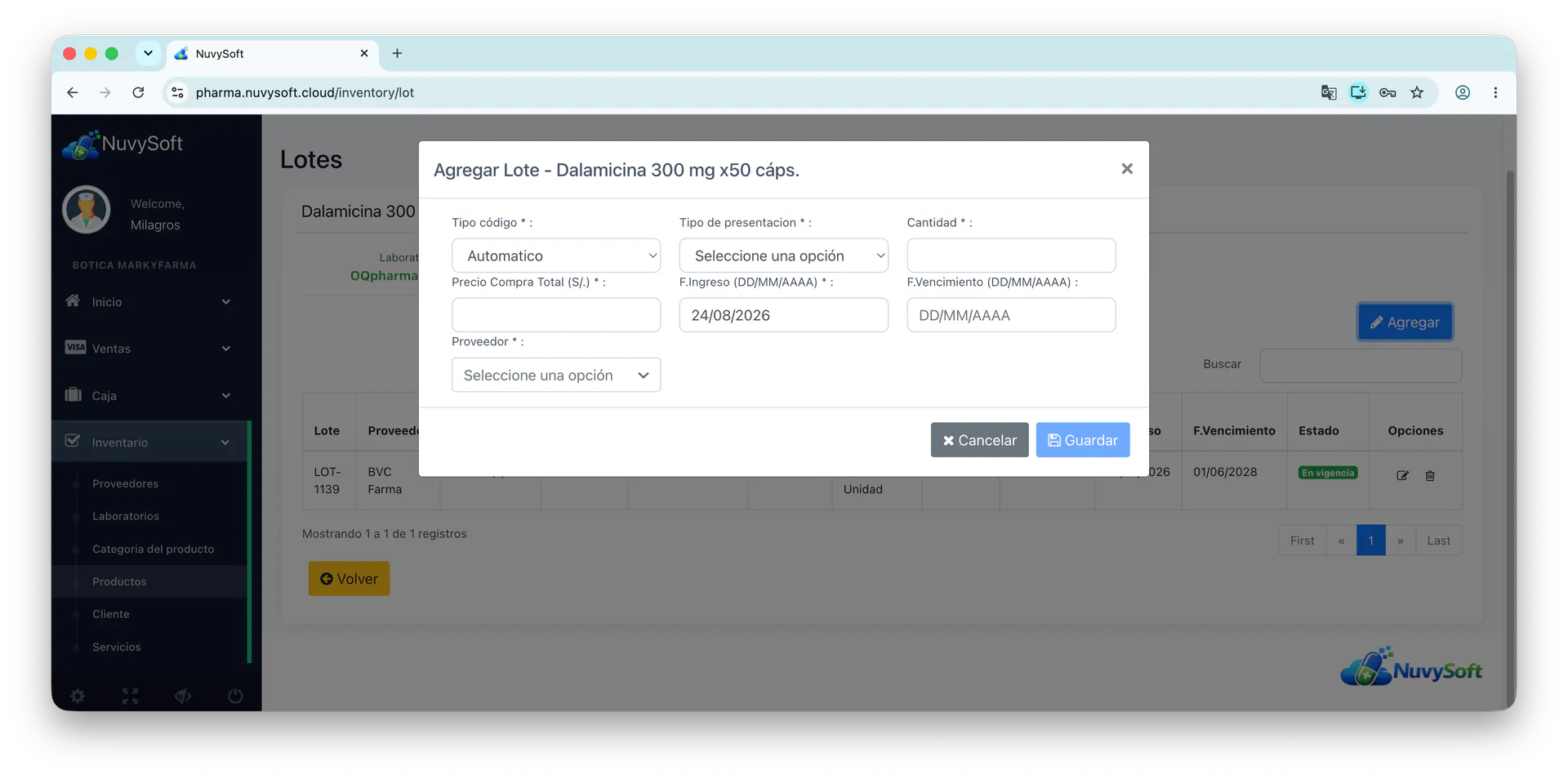The image size is (1568, 779).
Task: Click the Agregar button
Action: click(1405, 323)
